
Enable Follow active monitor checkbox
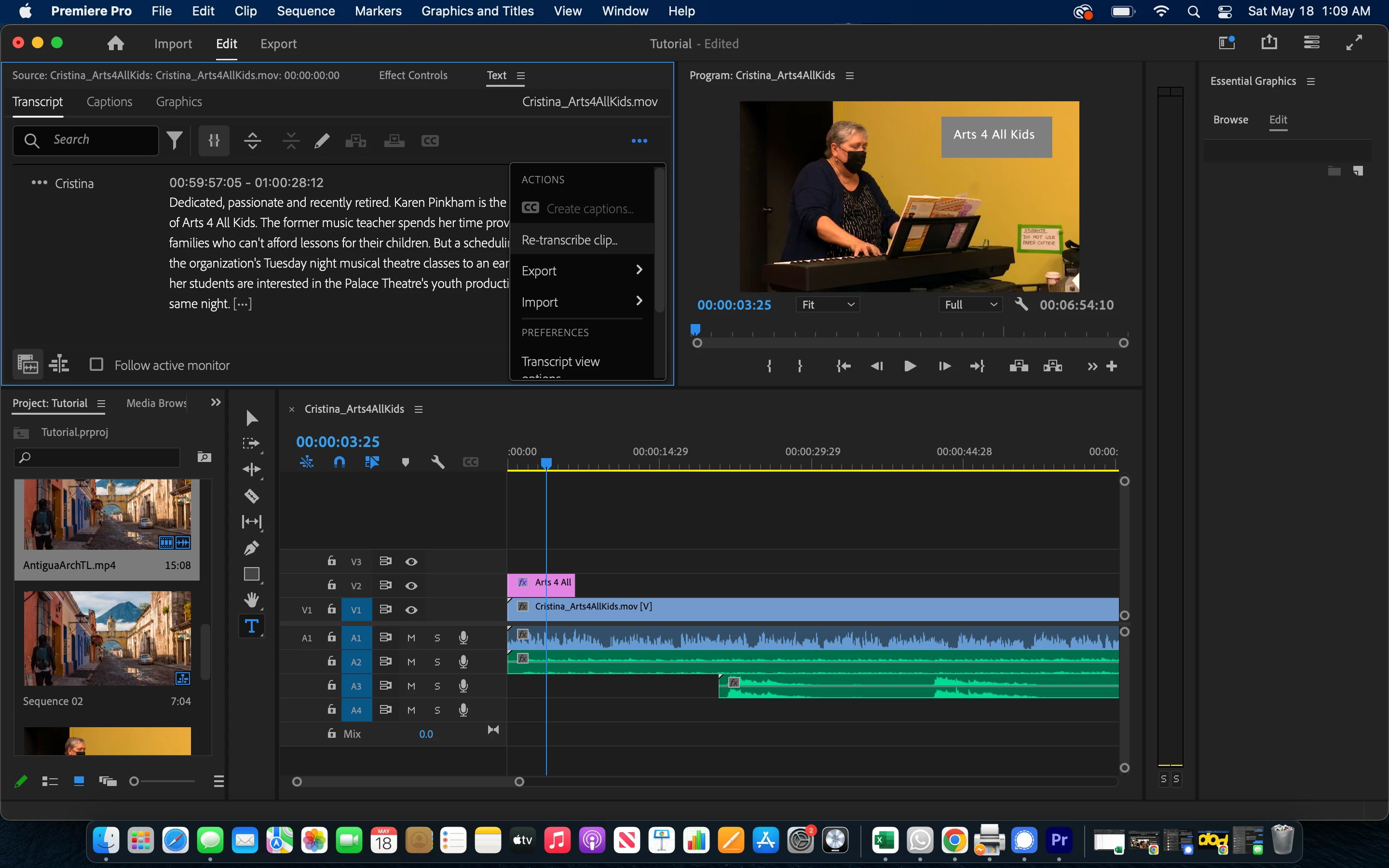click(96, 365)
